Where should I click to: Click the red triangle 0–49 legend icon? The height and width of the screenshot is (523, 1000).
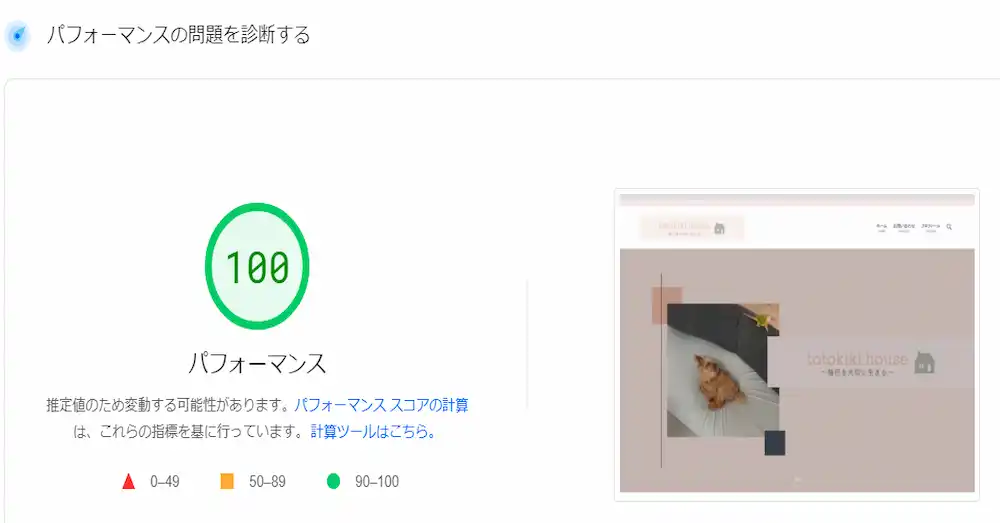coord(128,482)
